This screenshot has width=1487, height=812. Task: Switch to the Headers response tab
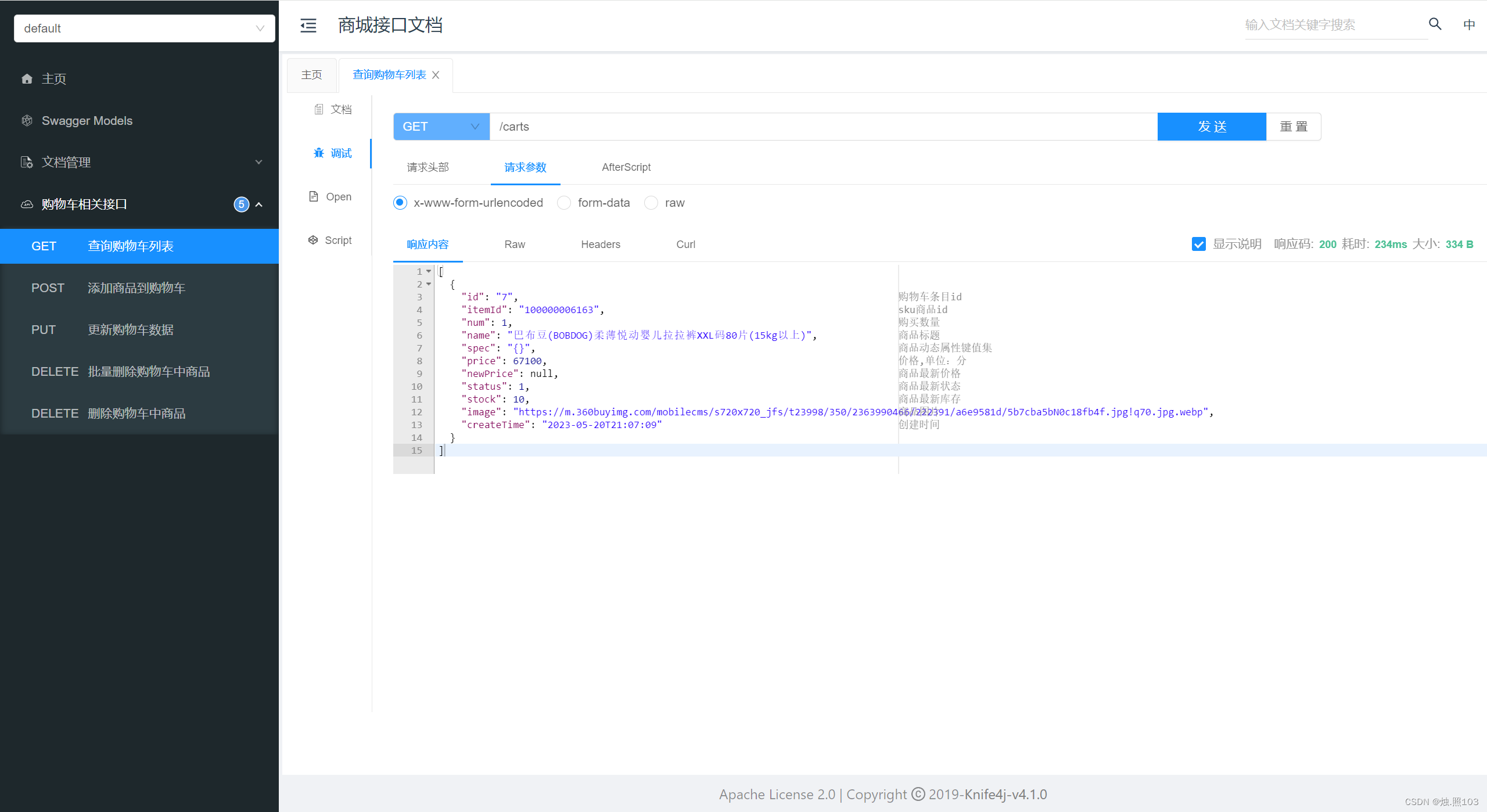600,245
